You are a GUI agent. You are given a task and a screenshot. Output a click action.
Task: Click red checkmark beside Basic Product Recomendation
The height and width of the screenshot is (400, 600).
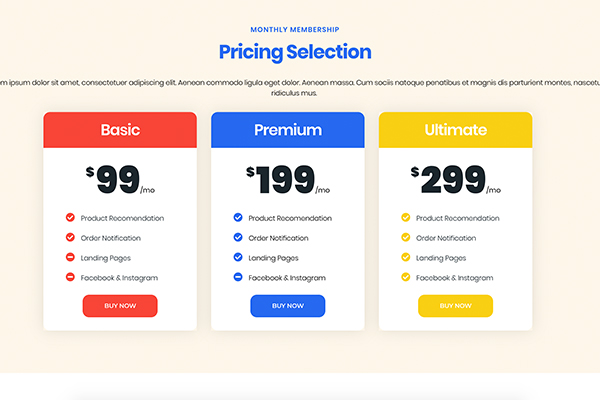pos(70,217)
